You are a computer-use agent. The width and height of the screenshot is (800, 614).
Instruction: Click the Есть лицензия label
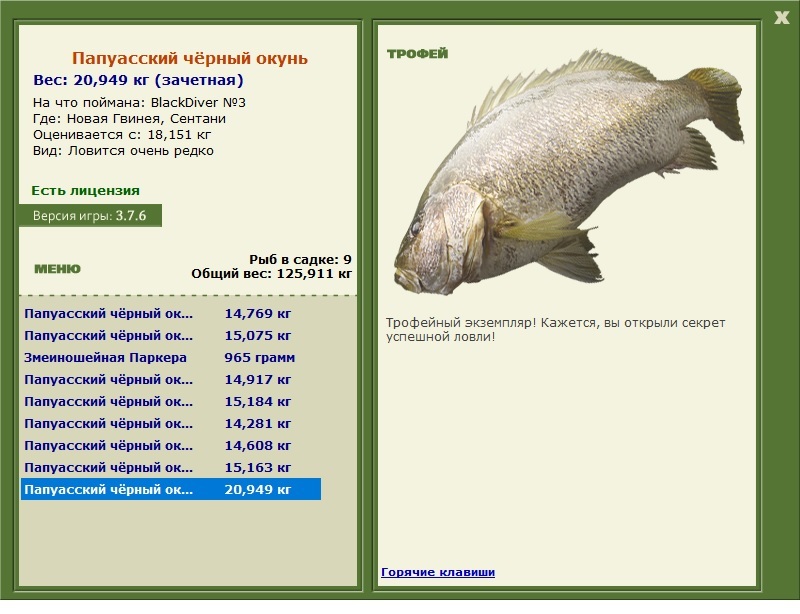(85, 190)
